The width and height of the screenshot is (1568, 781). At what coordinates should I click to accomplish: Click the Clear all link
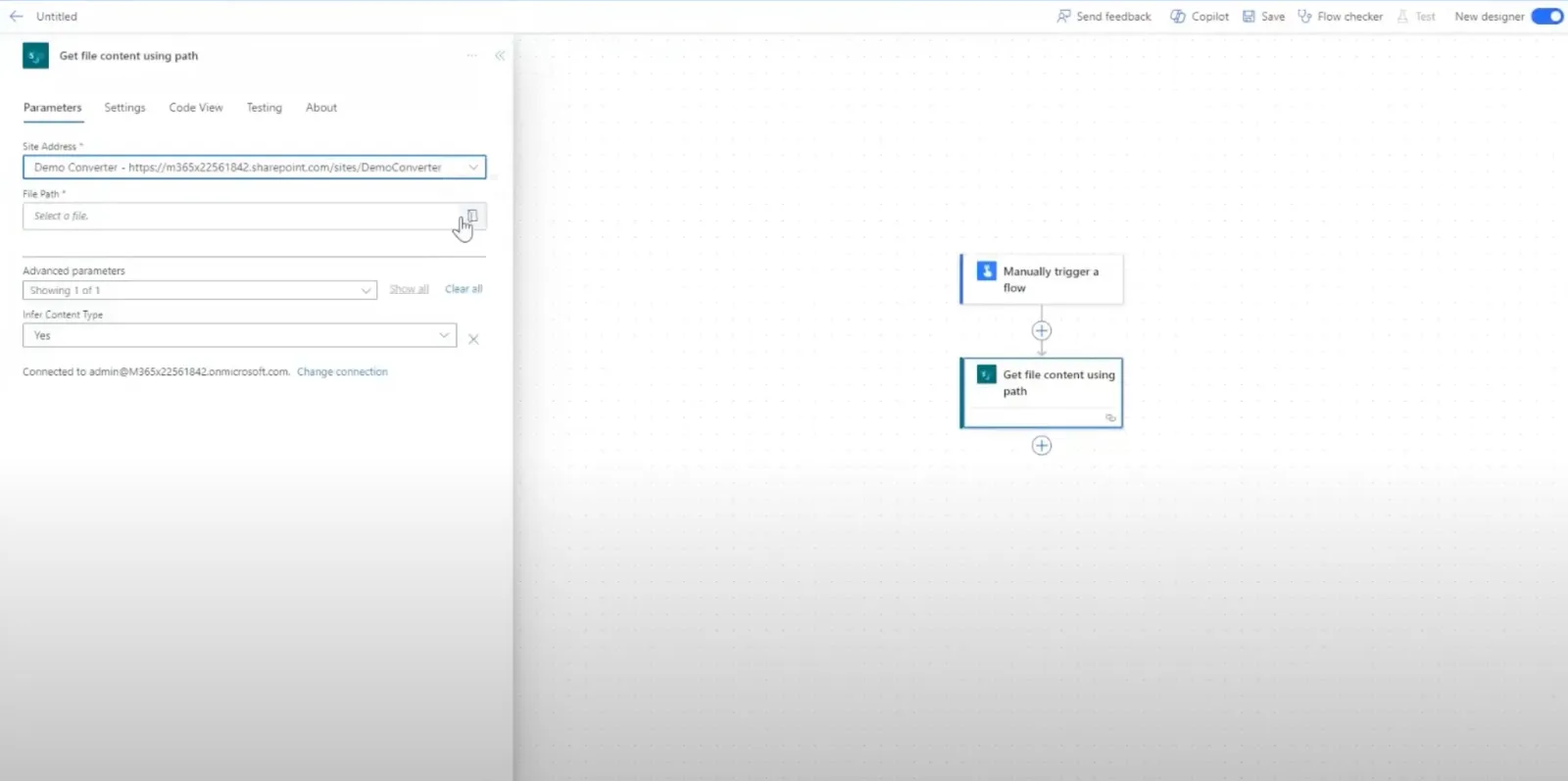click(x=464, y=289)
